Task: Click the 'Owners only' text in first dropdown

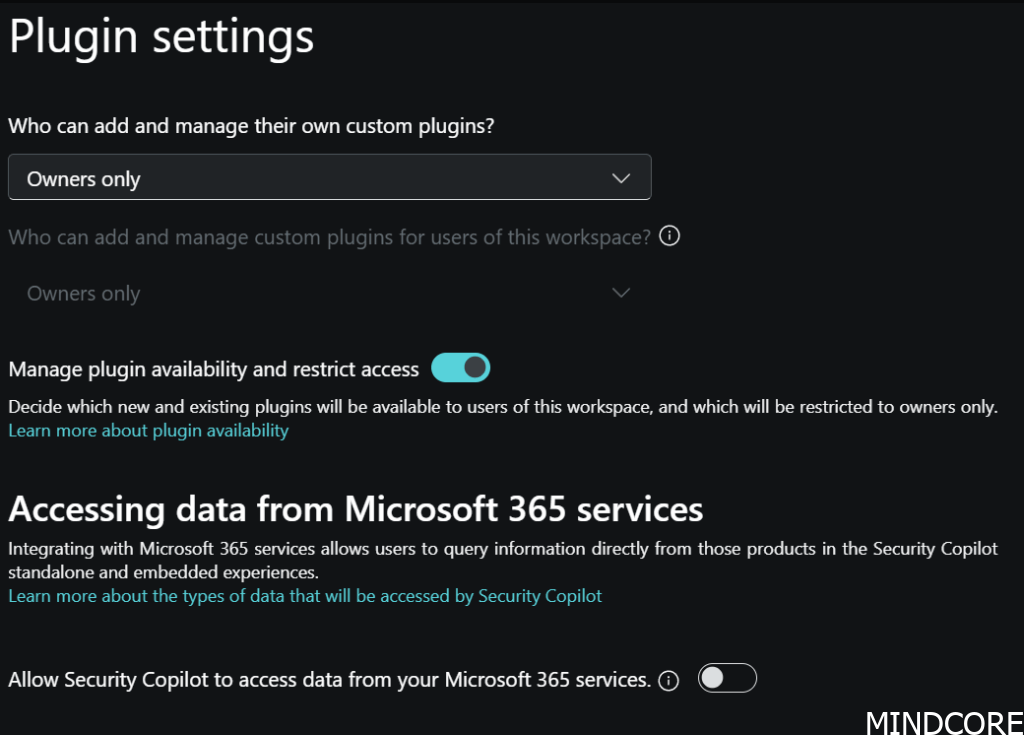Action: click(x=84, y=180)
